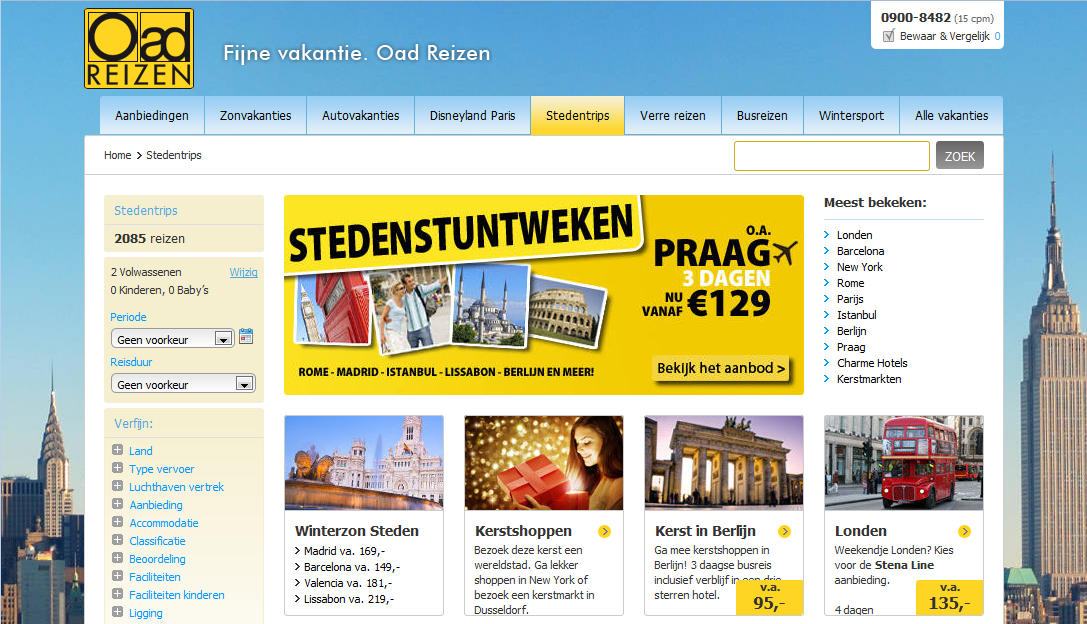Open the Periode calendar picker icon

coord(246,336)
